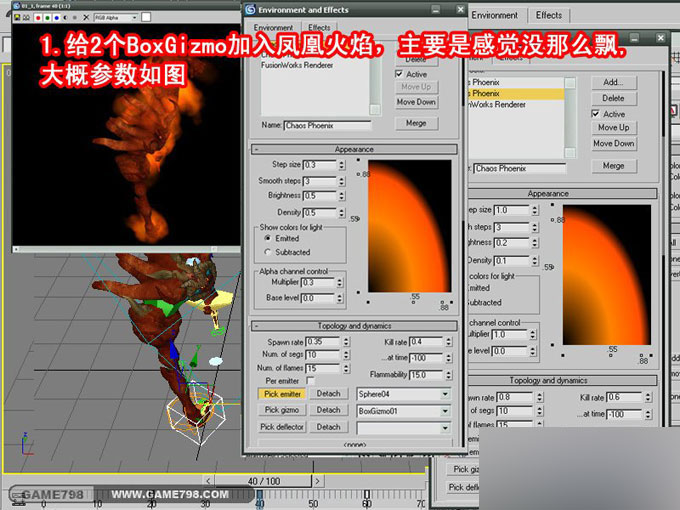The height and width of the screenshot is (510, 680).
Task: Toggle the blue channel button
Action: [56, 17]
